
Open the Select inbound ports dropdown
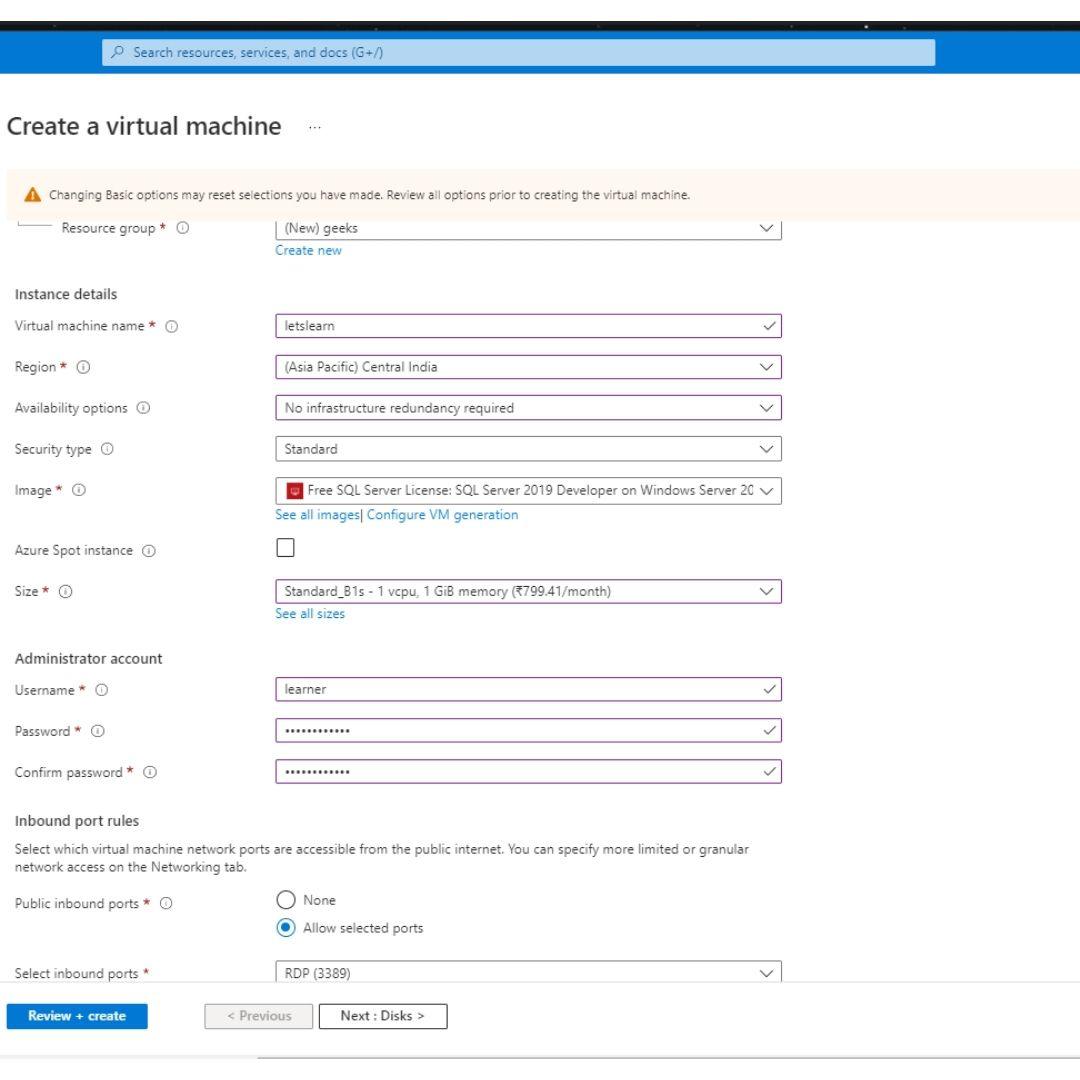coord(528,971)
